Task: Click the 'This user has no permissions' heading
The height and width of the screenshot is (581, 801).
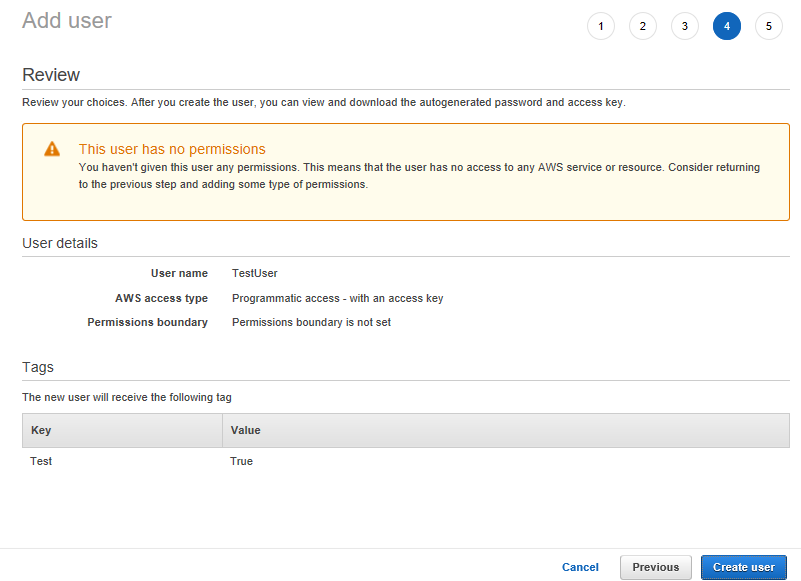Action: click(172, 149)
